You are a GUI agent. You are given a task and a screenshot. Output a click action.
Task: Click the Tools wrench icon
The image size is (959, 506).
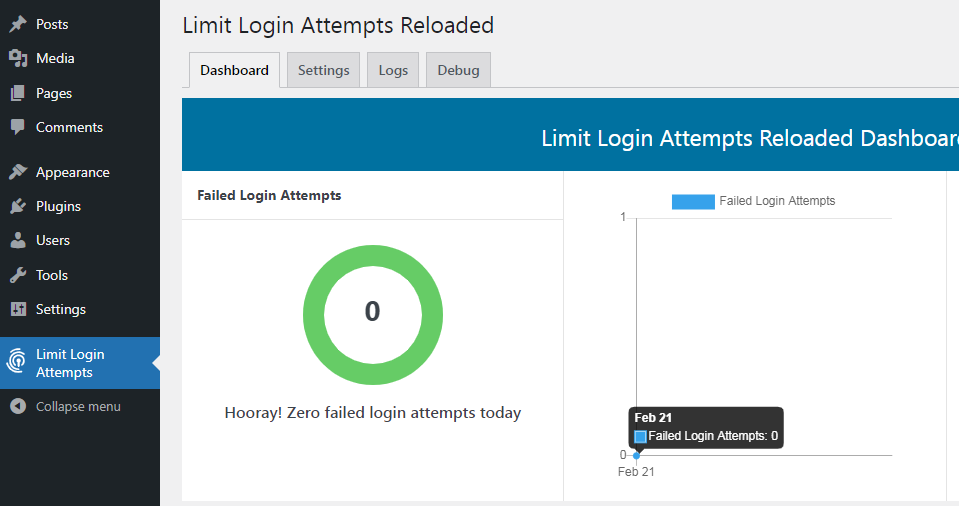(18, 275)
